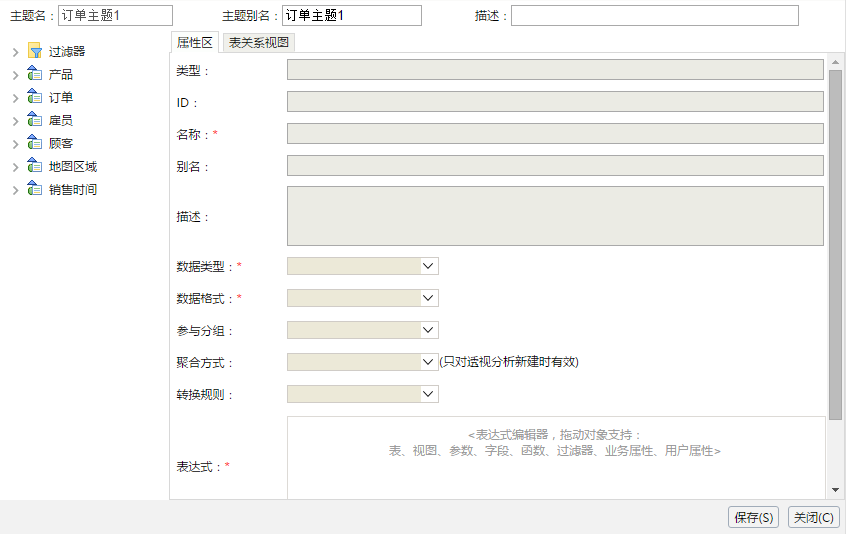Switch to the 表关系视图 tab
The image size is (846, 534).
click(x=258, y=43)
